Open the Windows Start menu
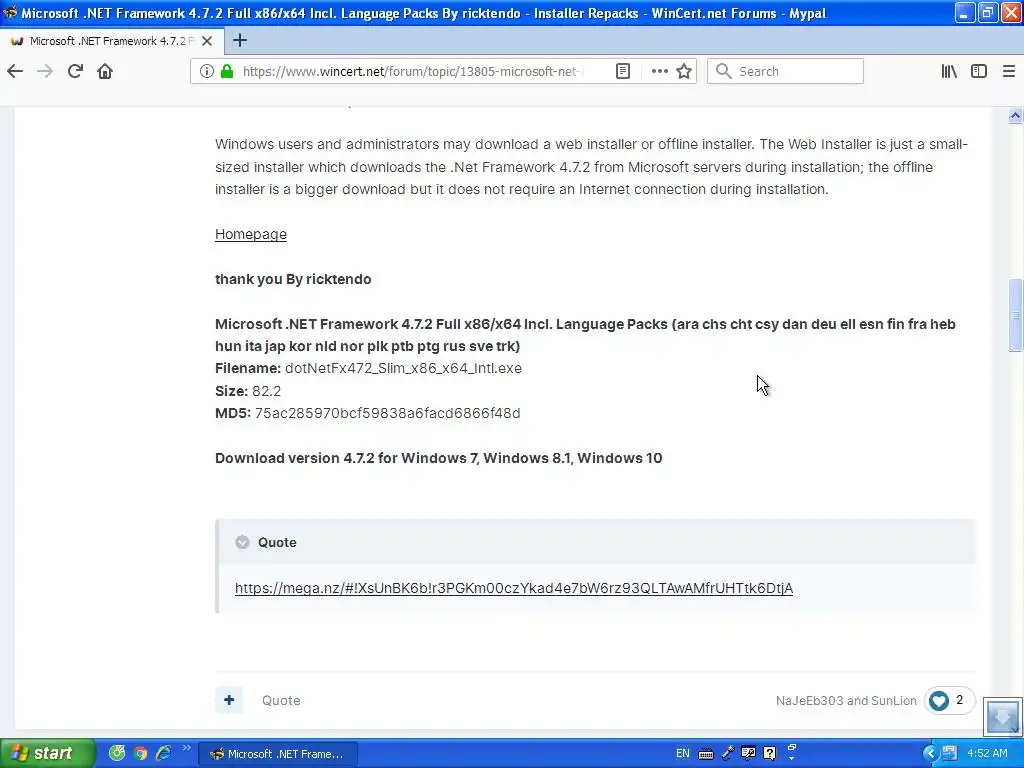The width and height of the screenshot is (1024, 768). (x=47, y=753)
